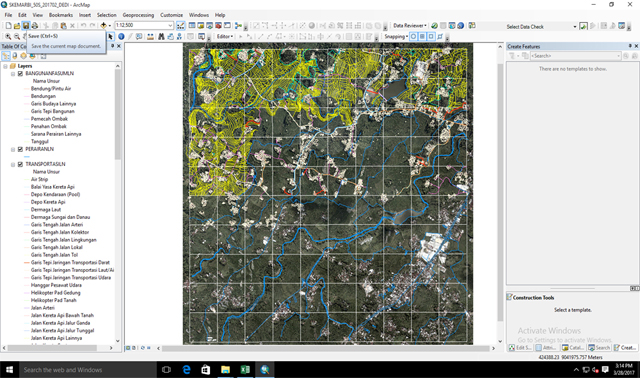Click the Add Data icon
This screenshot has width=640, height=378.
coord(104,26)
